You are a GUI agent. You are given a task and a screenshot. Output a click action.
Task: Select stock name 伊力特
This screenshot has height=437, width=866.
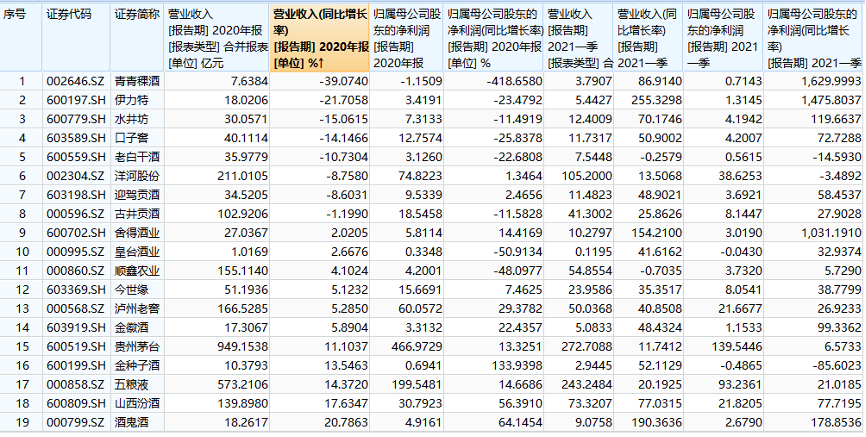(131, 100)
